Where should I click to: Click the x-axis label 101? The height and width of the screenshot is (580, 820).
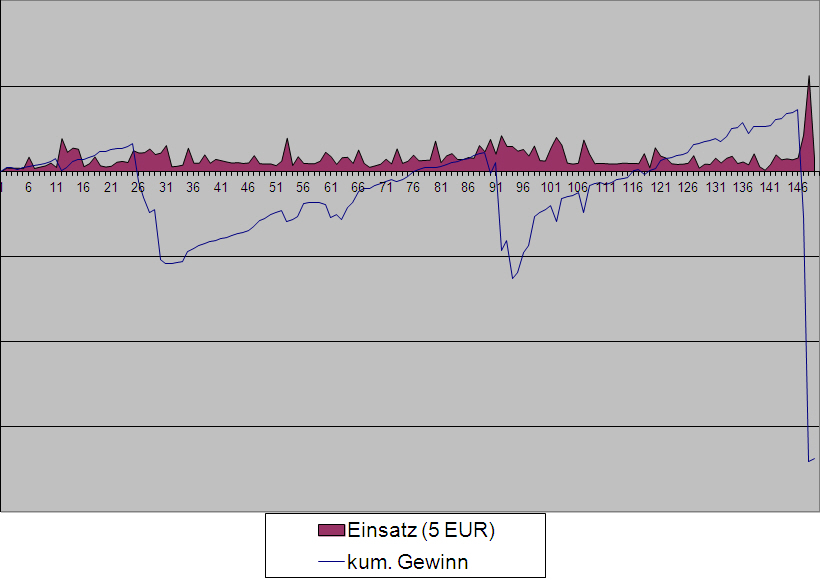tap(550, 187)
